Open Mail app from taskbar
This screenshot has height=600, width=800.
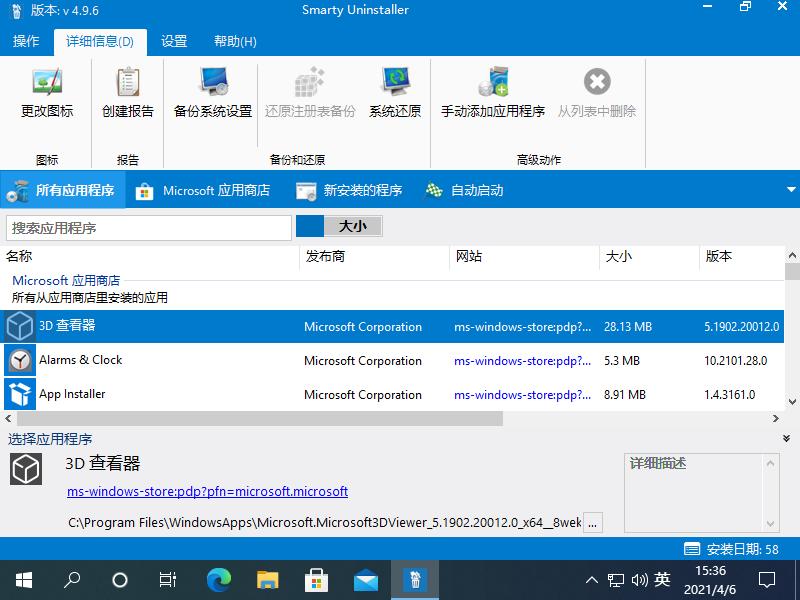point(366,581)
